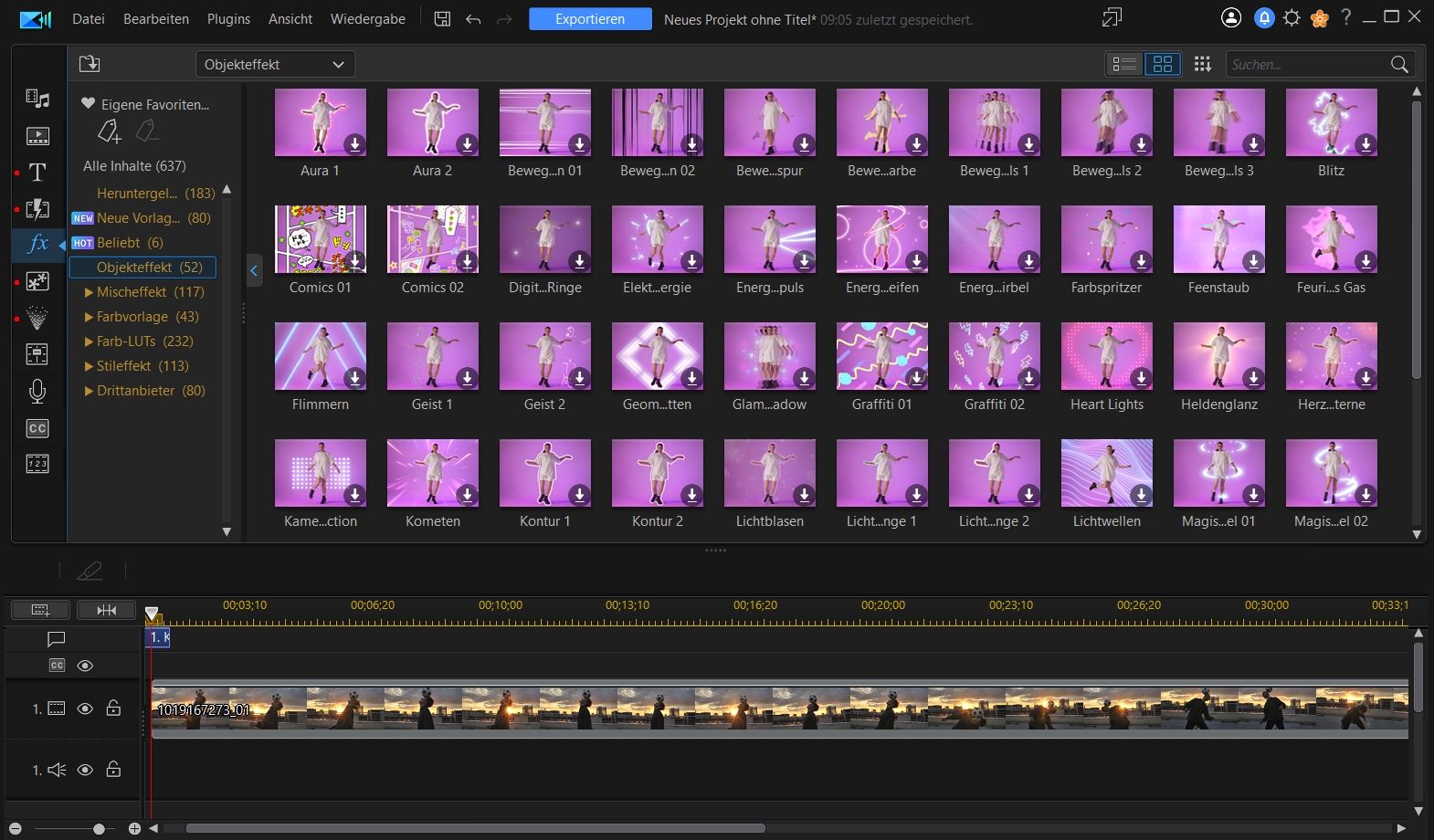This screenshot has height=840, width=1434.
Task: Open the Title room (T icon)
Action: click(x=37, y=173)
